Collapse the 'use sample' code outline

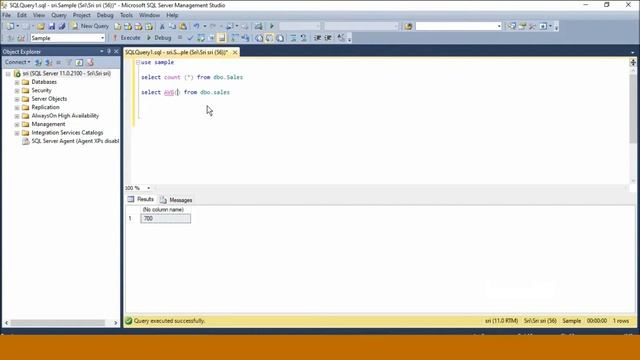pos(138,62)
